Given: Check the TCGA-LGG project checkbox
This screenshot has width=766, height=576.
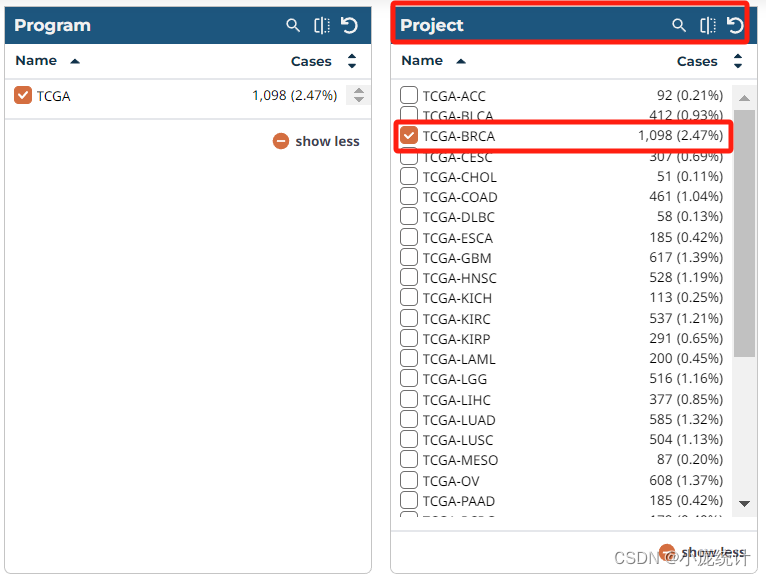Looking at the screenshot, I should [x=409, y=378].
